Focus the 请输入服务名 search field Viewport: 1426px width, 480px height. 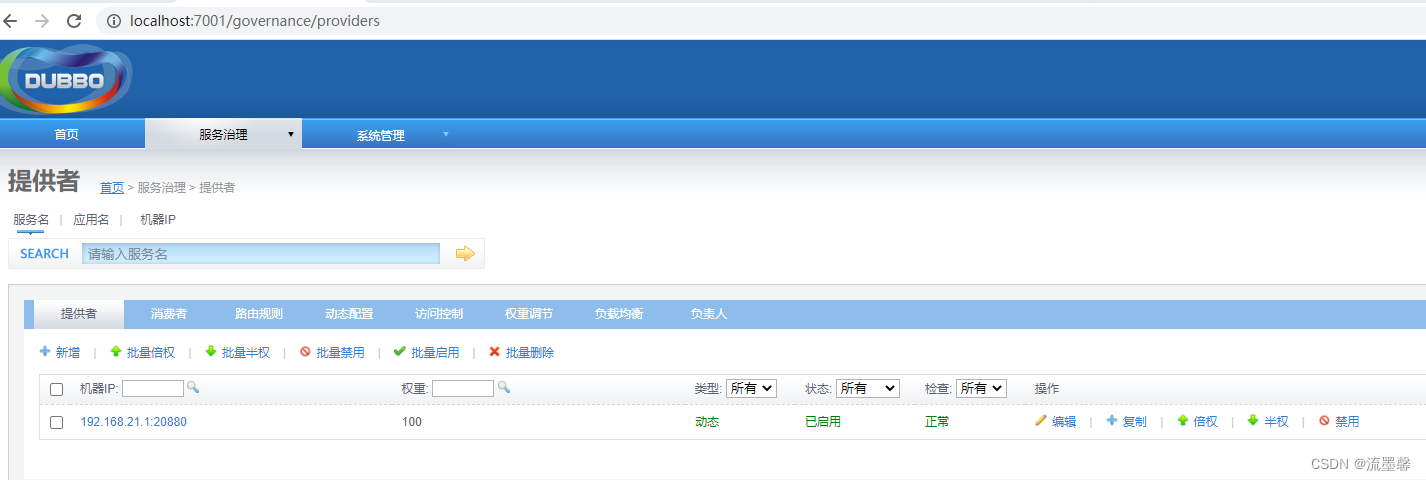(x=261, y=254)
